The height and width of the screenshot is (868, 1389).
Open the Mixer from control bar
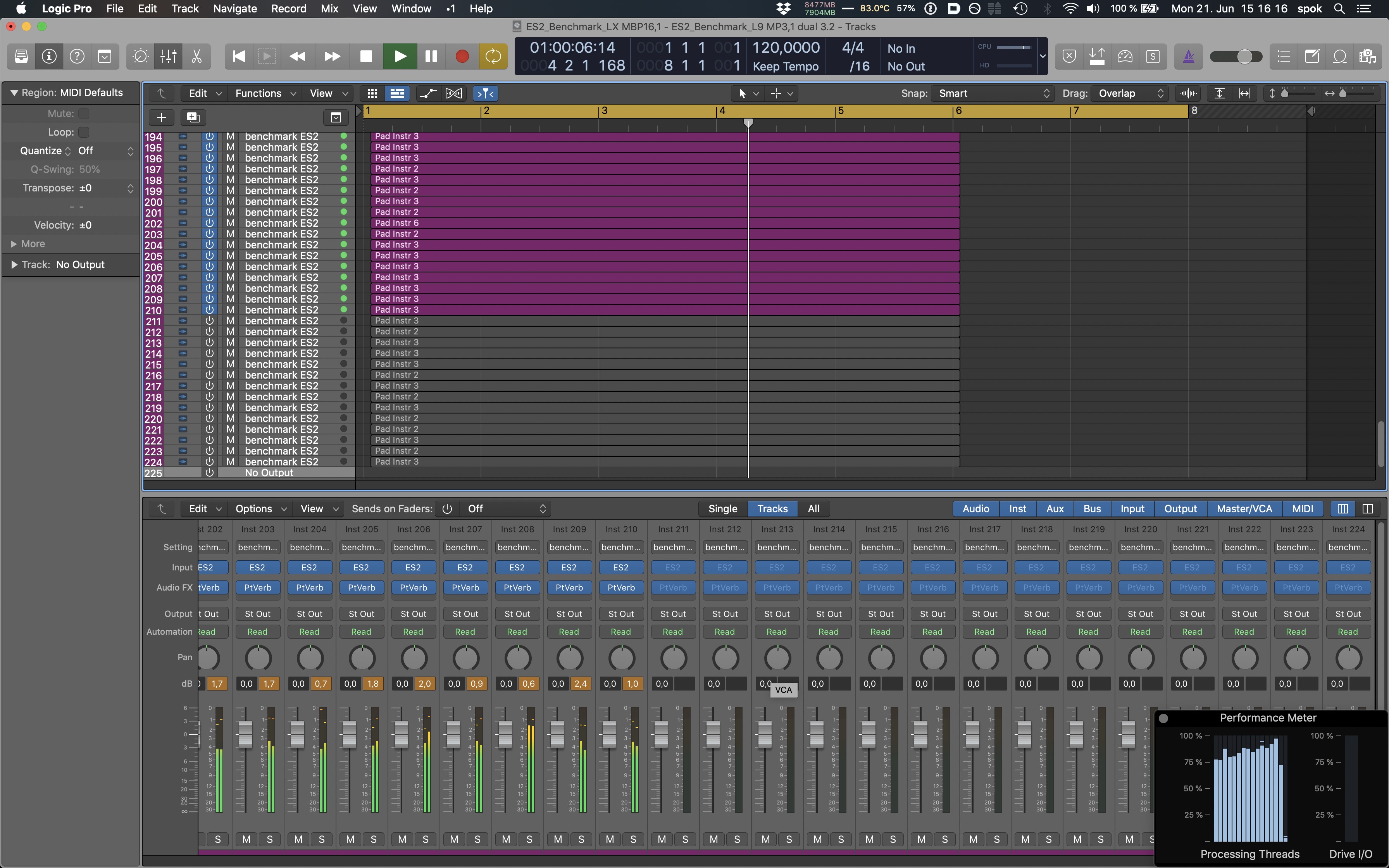click(x=168, y=56)
